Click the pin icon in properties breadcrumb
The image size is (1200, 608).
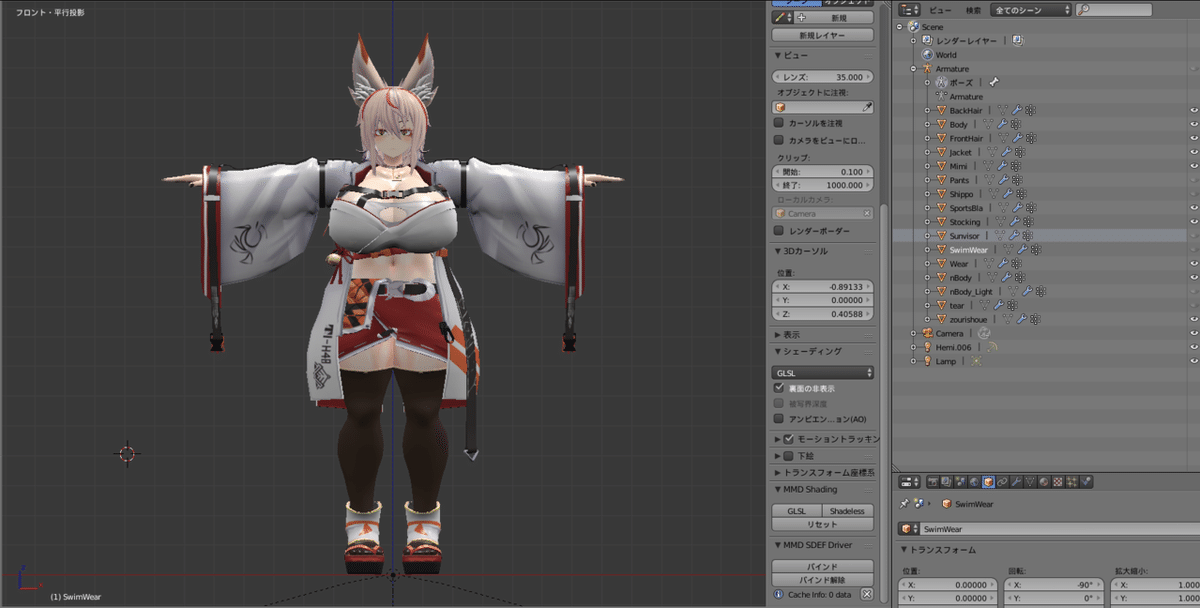click(x=905, y=504)
